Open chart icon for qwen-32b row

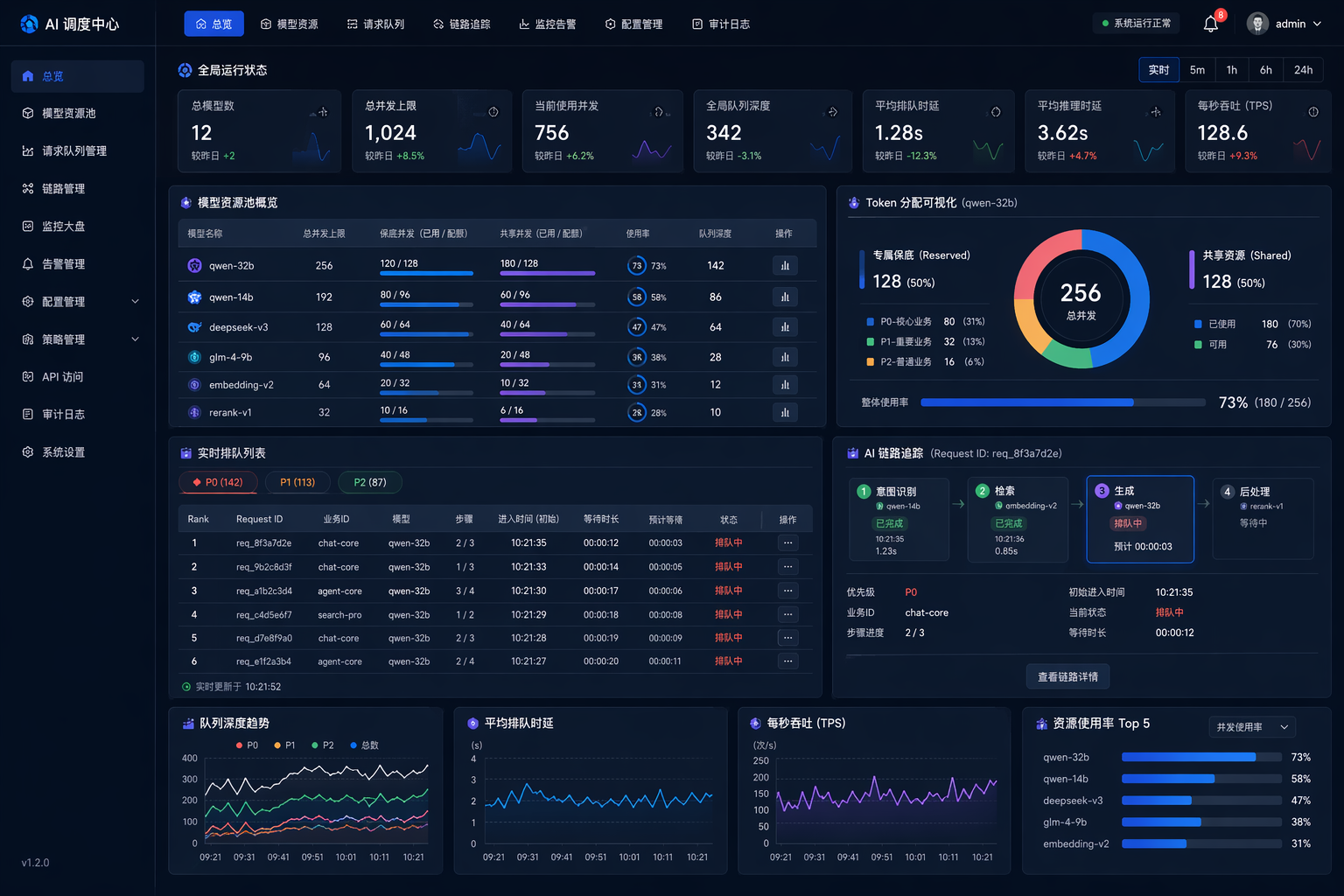coord(785,265)
